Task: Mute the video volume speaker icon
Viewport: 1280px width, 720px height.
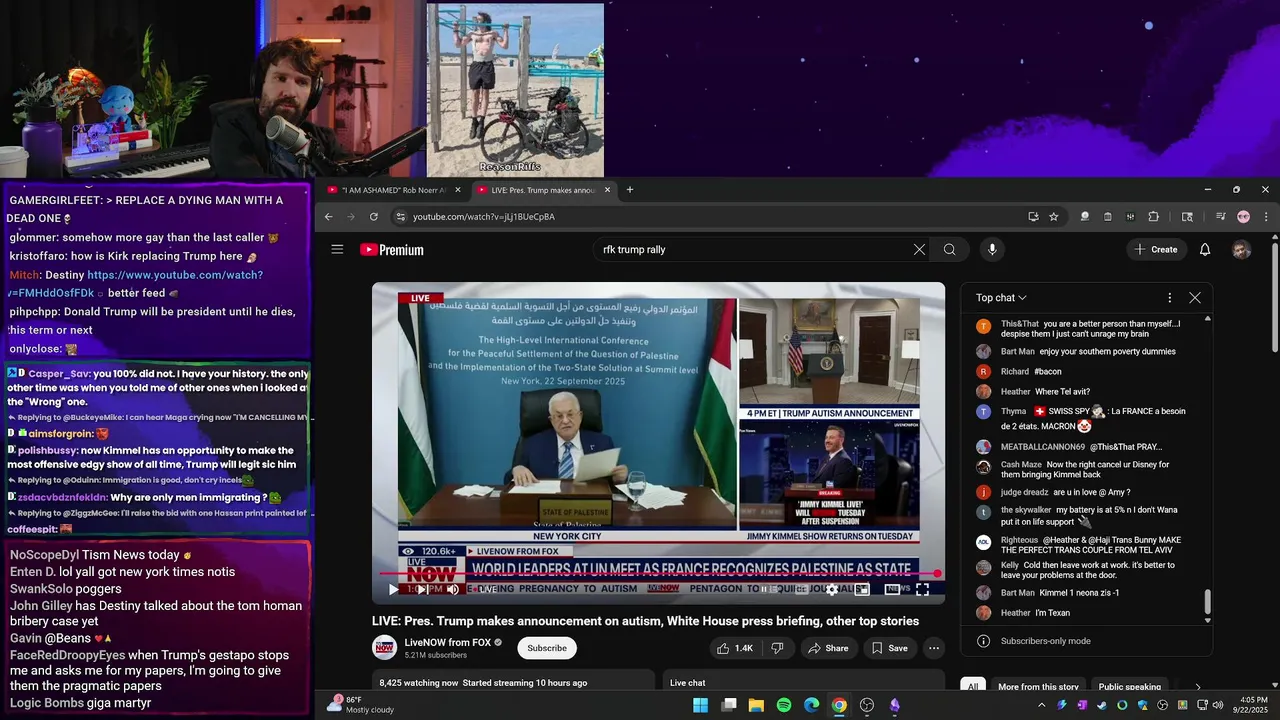Action: point(452,589)
